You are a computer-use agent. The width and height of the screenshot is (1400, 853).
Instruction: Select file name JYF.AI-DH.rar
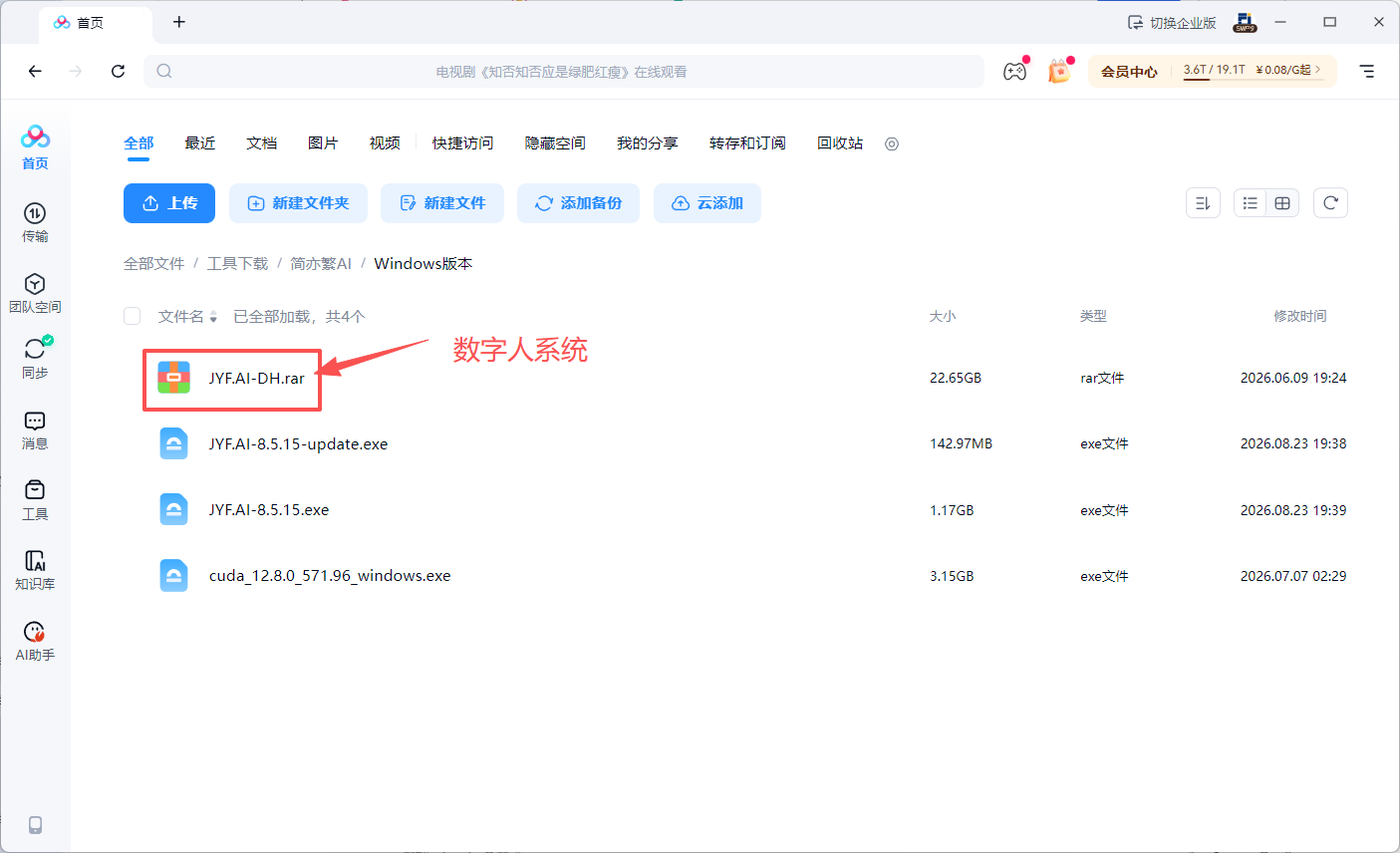(256, 378)
